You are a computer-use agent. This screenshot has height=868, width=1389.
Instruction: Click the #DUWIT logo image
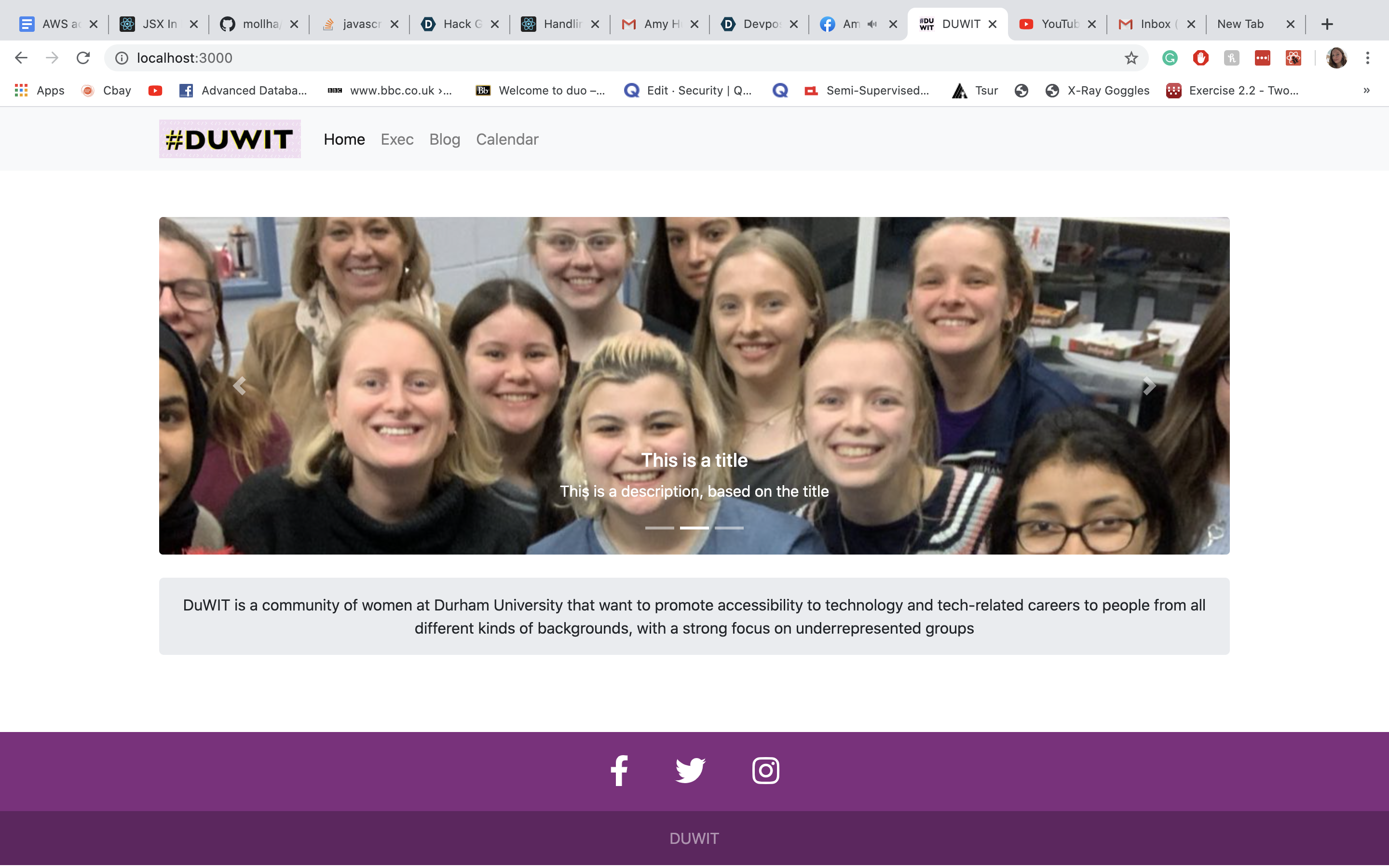click(x=230, y=139)
